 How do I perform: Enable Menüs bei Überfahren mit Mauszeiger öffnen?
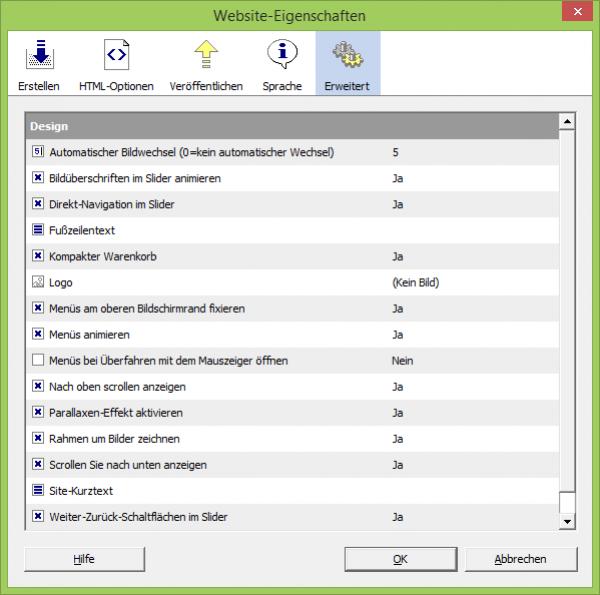(x=38, y=361)
